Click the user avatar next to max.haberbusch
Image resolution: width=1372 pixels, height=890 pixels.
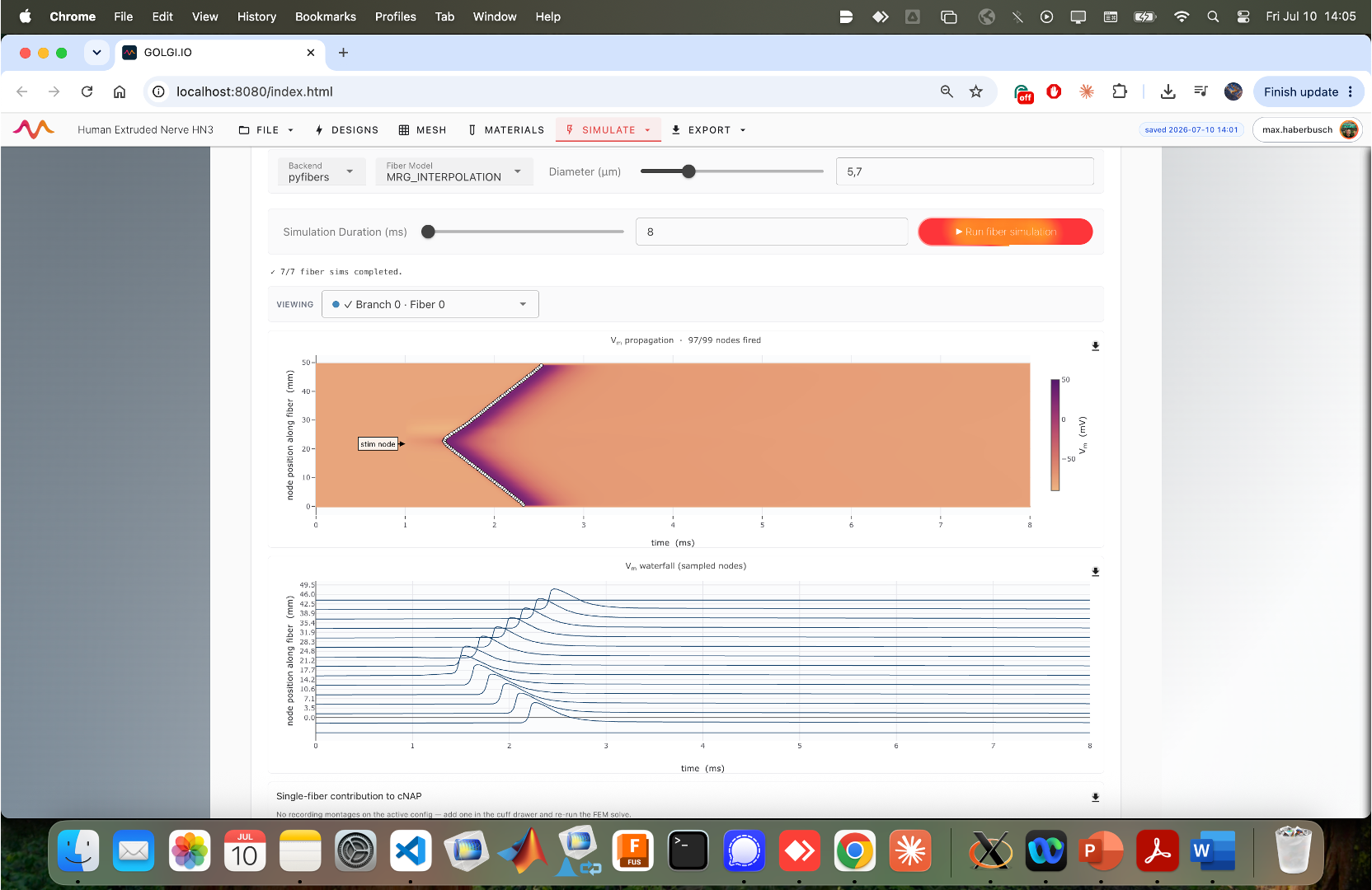[1349, 129]
